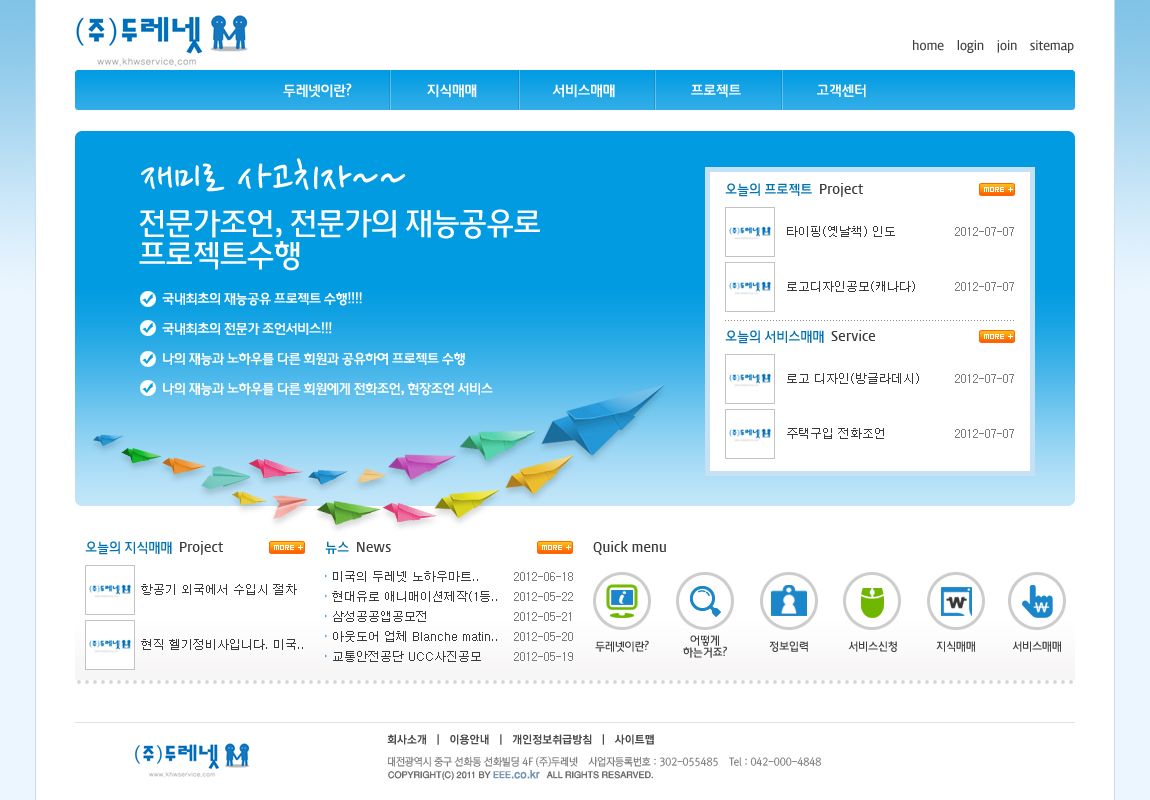Go to 고객센터 in the navigation bar
The height and width of the screenshot is (800, 1150).
[841, 90]
